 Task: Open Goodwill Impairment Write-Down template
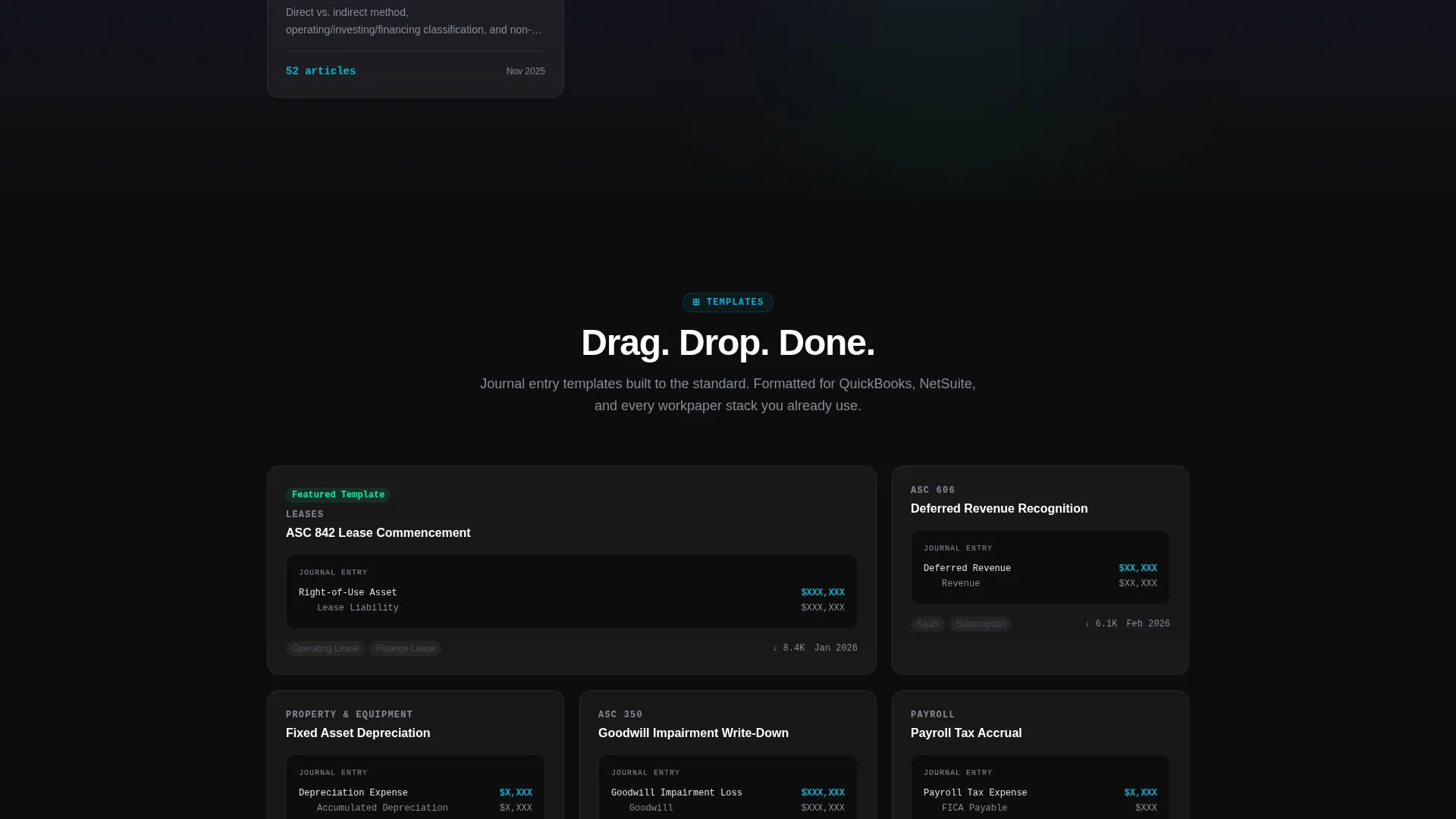(x=694, y=733)
